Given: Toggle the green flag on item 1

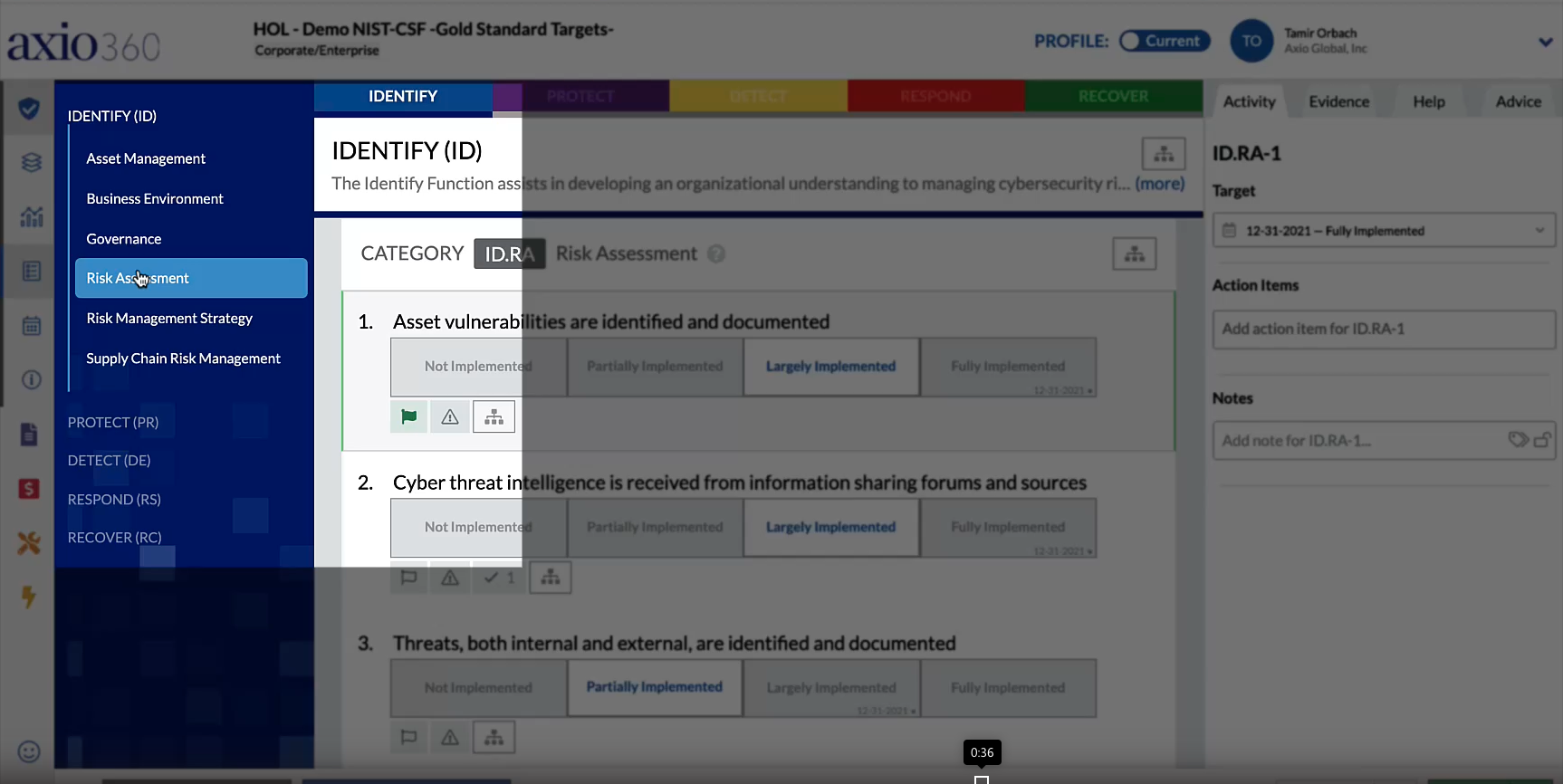Looking at the screenshot, I should 408,416.
